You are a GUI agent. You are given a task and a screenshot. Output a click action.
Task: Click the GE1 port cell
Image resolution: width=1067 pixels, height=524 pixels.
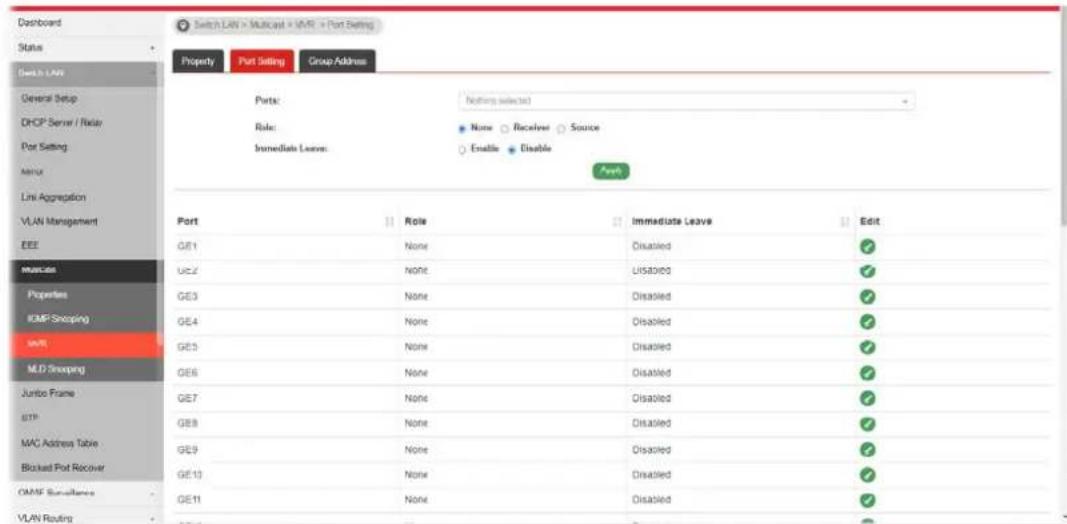coord(186,246)
